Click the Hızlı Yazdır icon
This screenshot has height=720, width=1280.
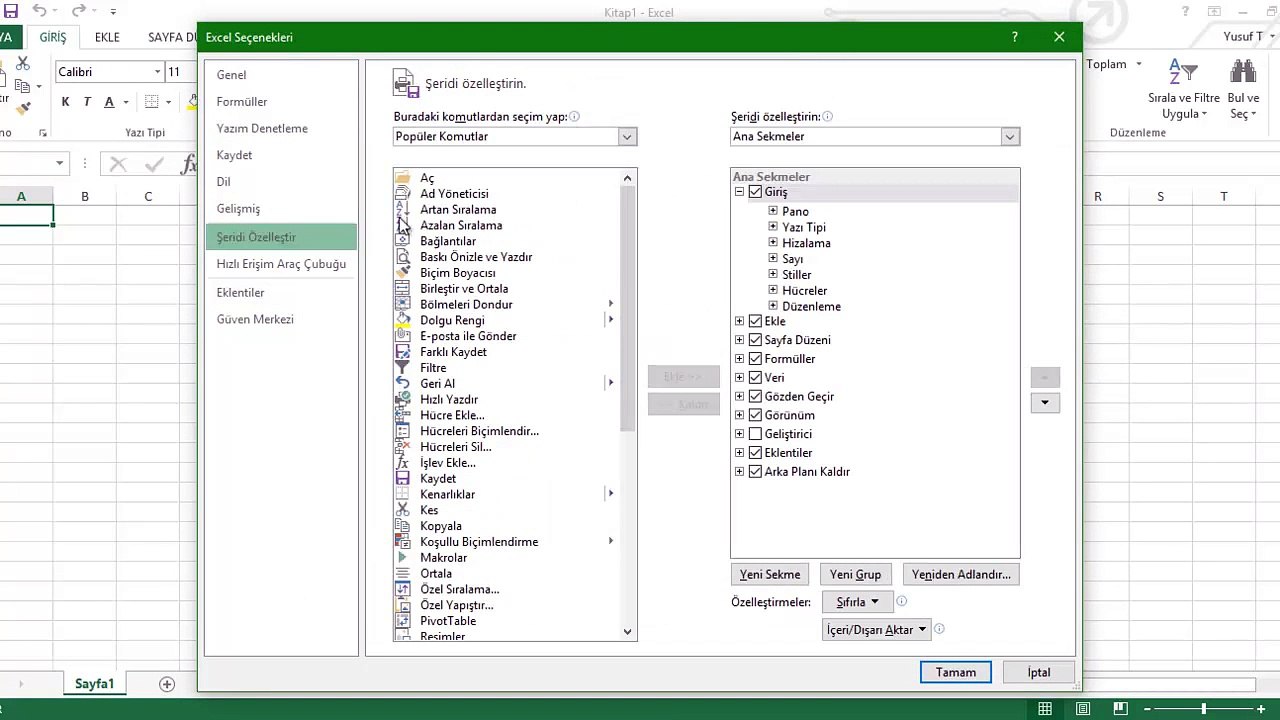(403, 399)
